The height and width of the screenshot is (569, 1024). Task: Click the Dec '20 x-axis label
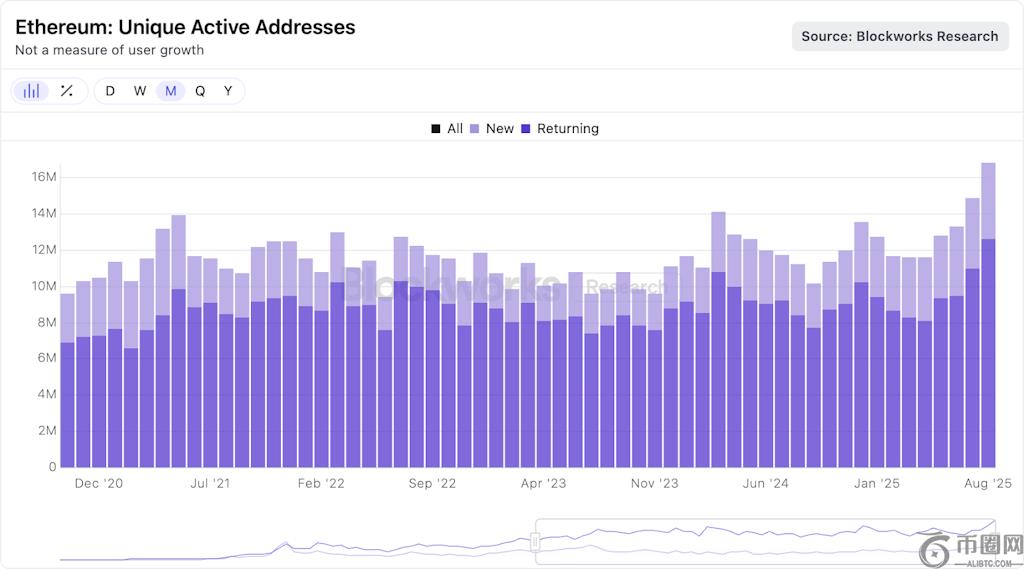coord(100,483)
